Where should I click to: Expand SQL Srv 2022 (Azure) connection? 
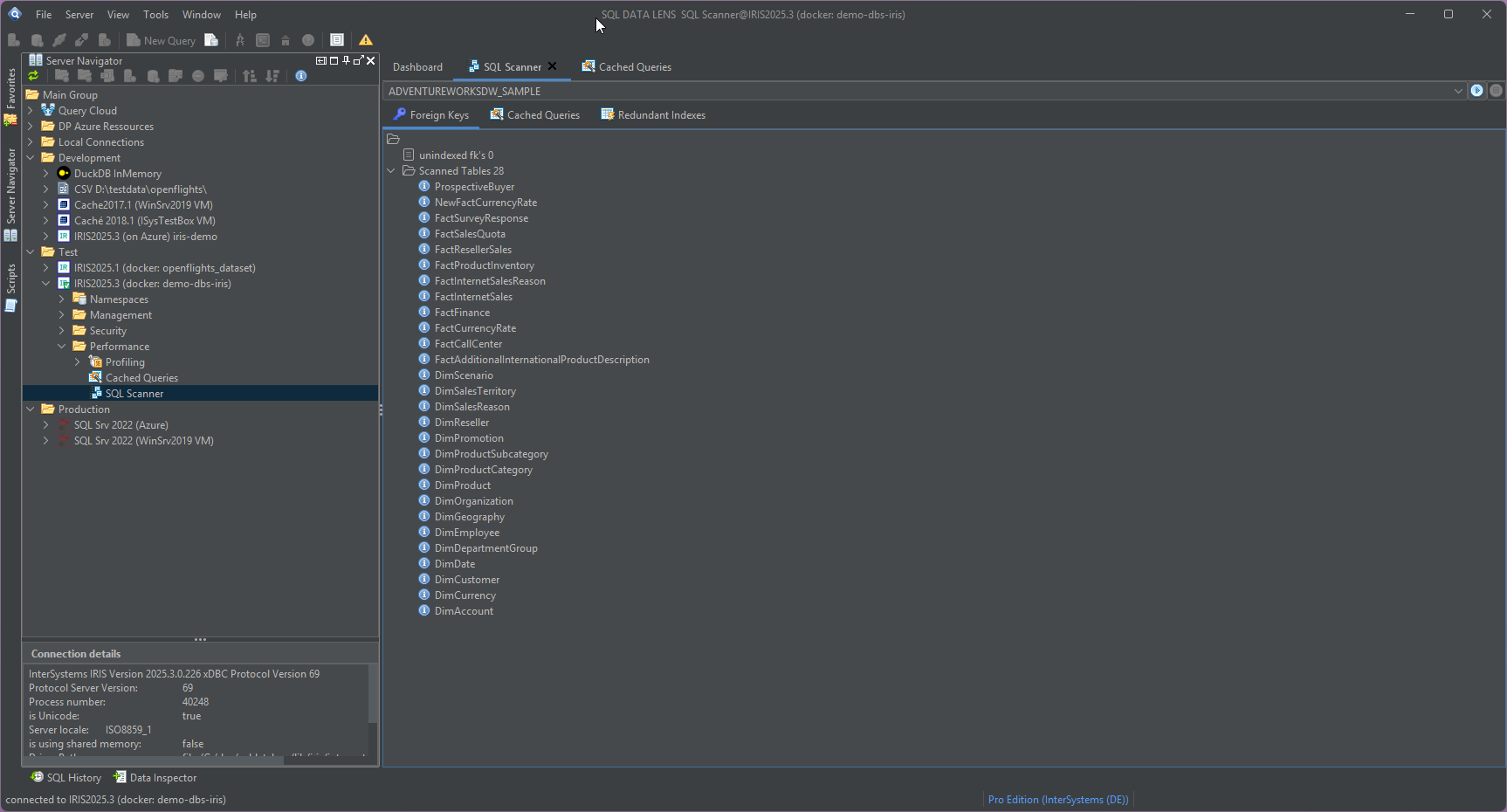(x=46, y=425)
